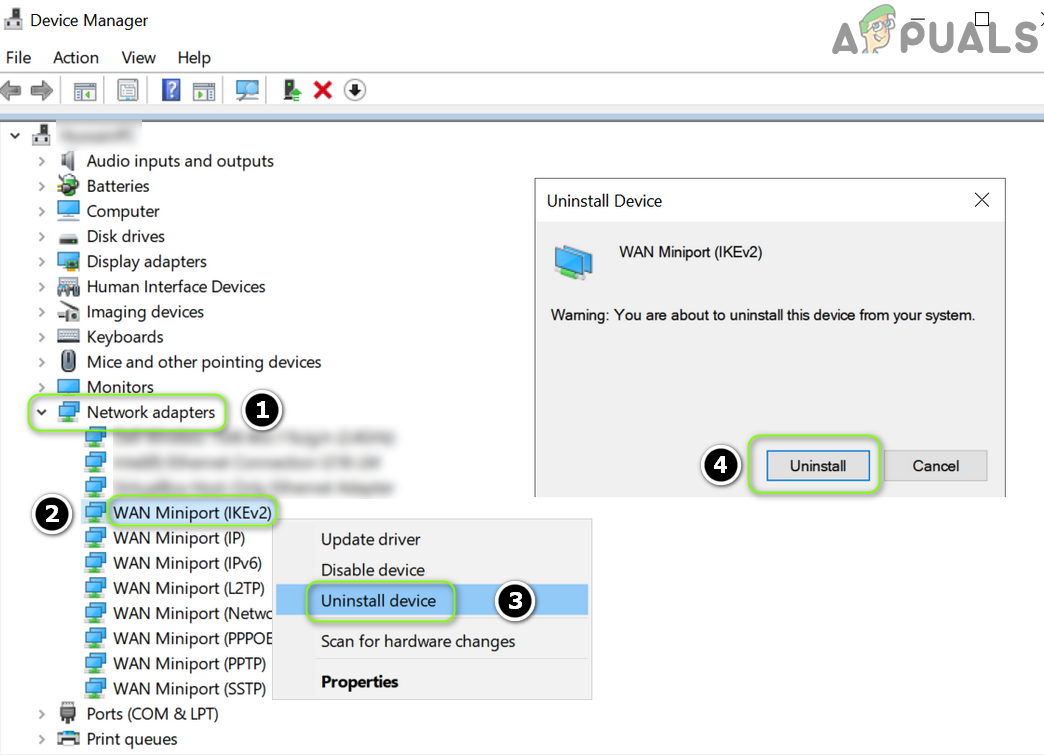The height and width of the screenshot is (755, 1044).
Task: Expand the Computer node arrow
Action: click(41, 212)
